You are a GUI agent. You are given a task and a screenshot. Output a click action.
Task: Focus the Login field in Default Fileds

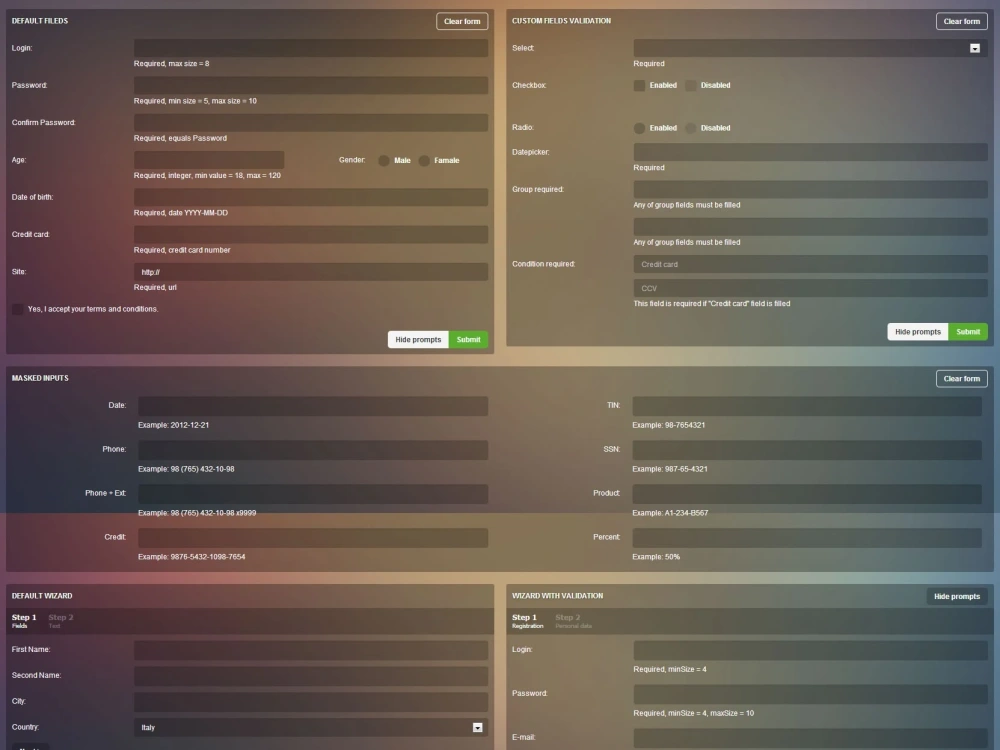[311, 48]
